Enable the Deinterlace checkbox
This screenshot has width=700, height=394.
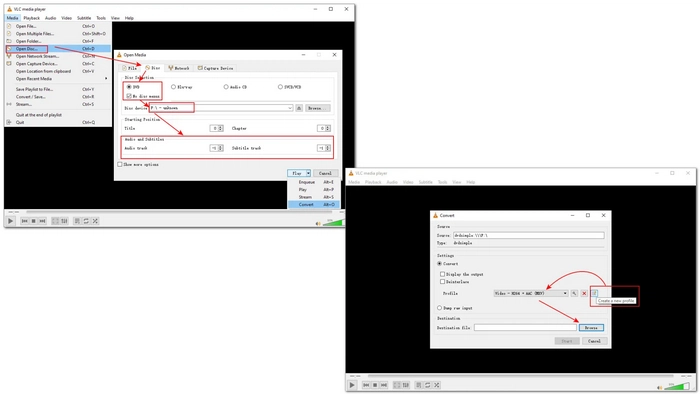pos(442,282)
